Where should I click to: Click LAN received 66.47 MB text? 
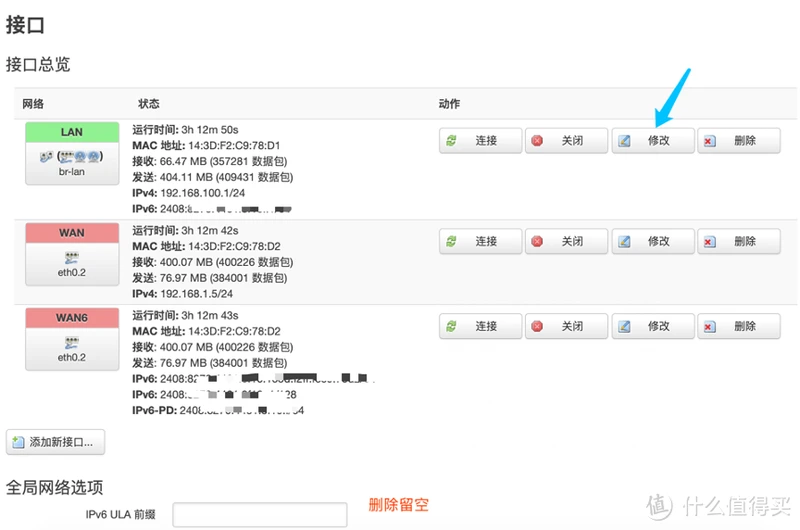[x=209, y=162]
